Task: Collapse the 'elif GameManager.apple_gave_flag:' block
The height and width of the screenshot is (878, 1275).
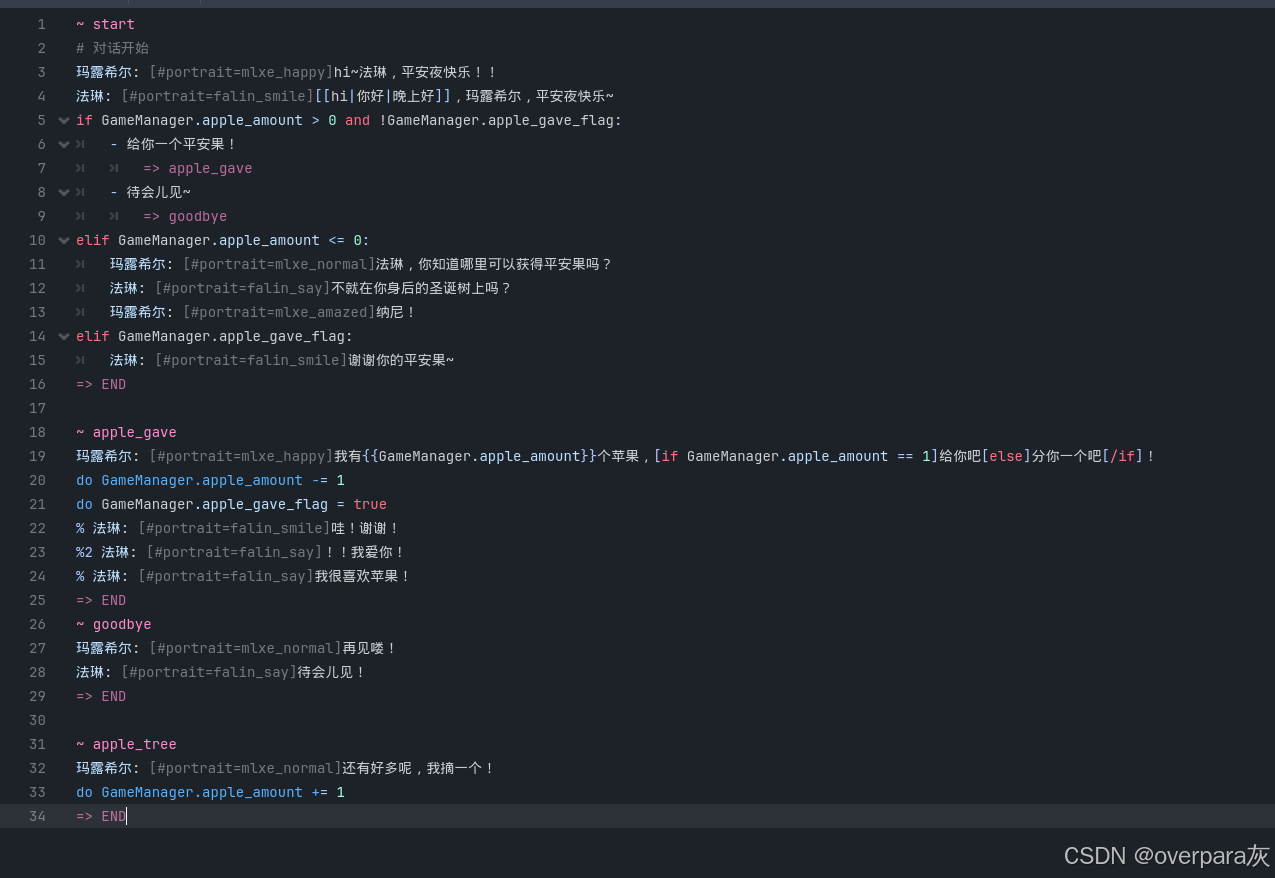Action: (64, 336)
